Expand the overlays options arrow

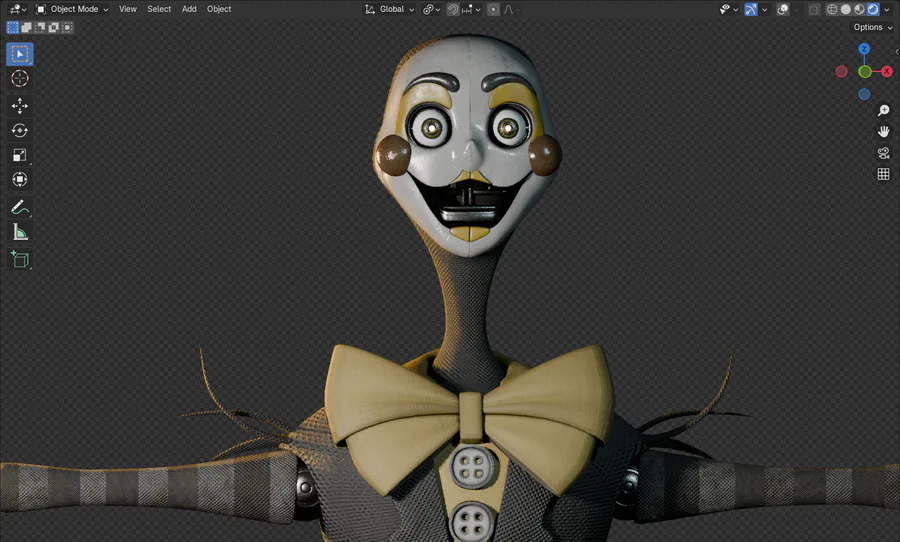point(796,9)
